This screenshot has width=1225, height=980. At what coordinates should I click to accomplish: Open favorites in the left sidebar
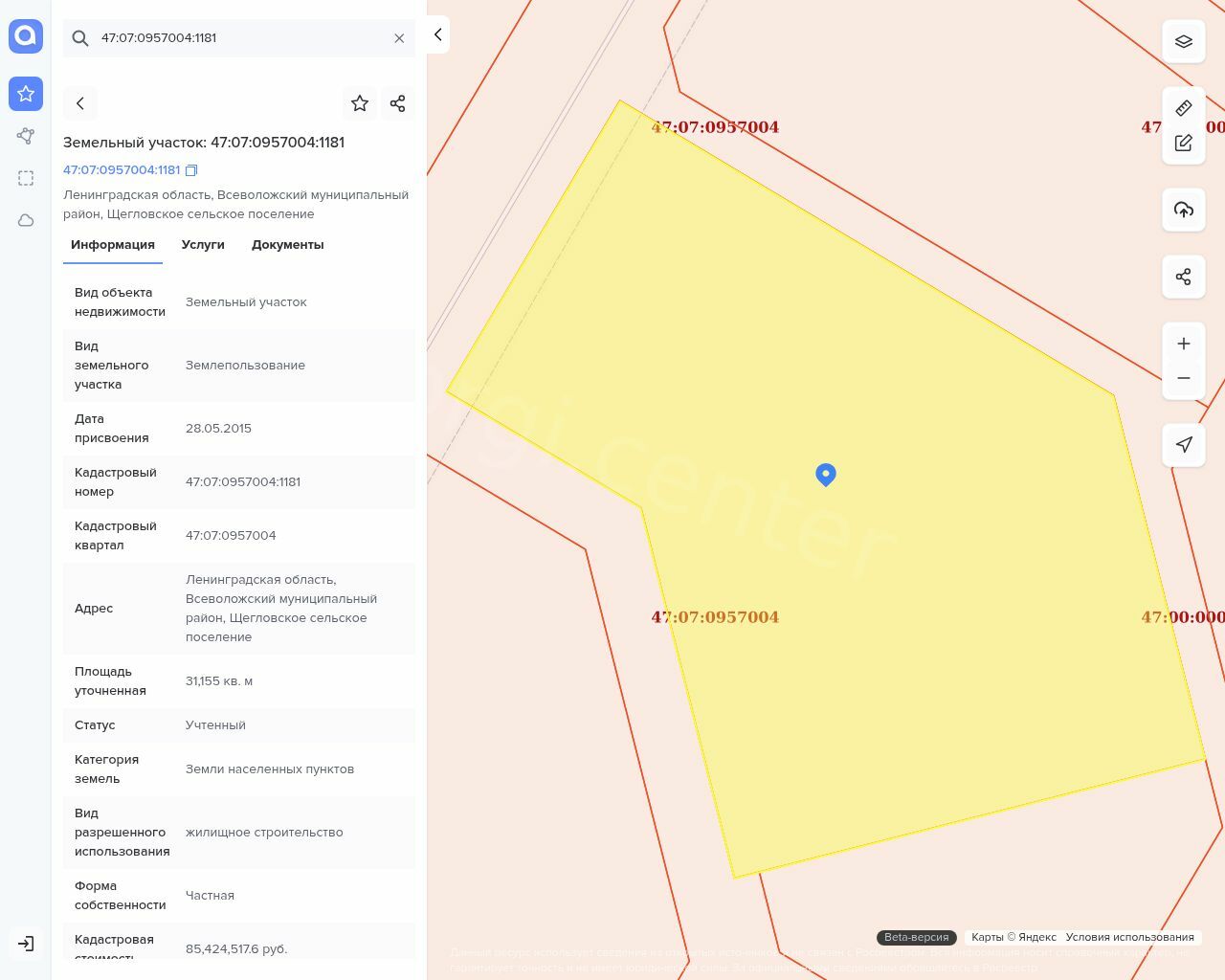coord(26,94)
